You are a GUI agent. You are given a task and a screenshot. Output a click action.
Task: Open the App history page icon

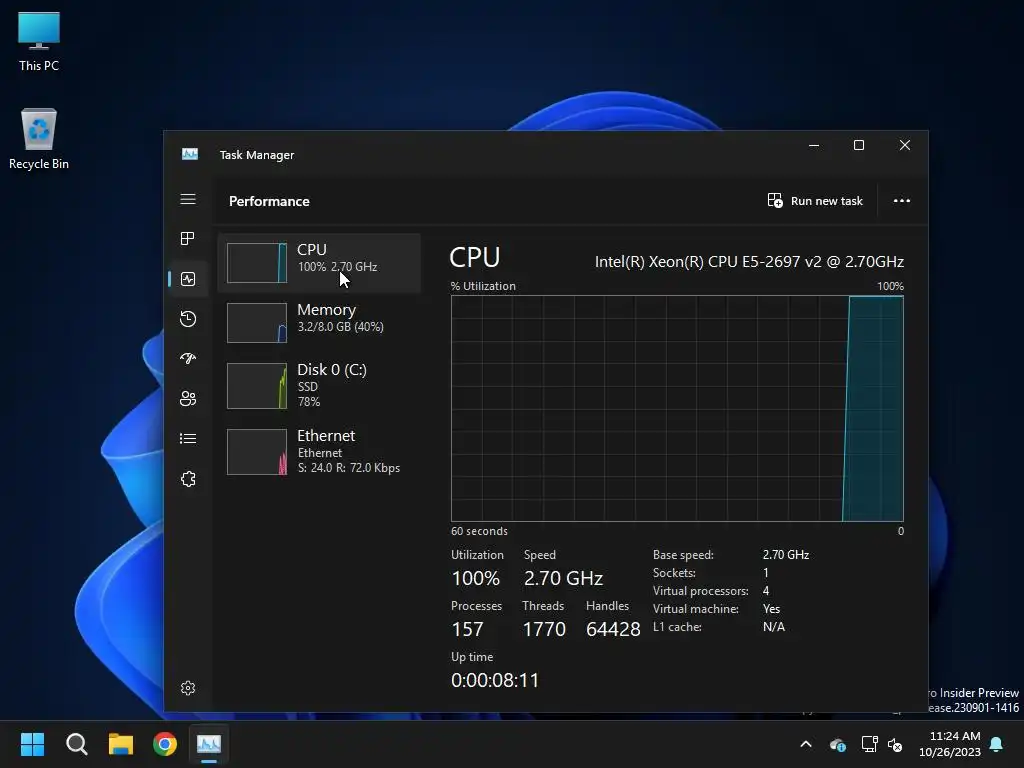click(x=188, y=319)
